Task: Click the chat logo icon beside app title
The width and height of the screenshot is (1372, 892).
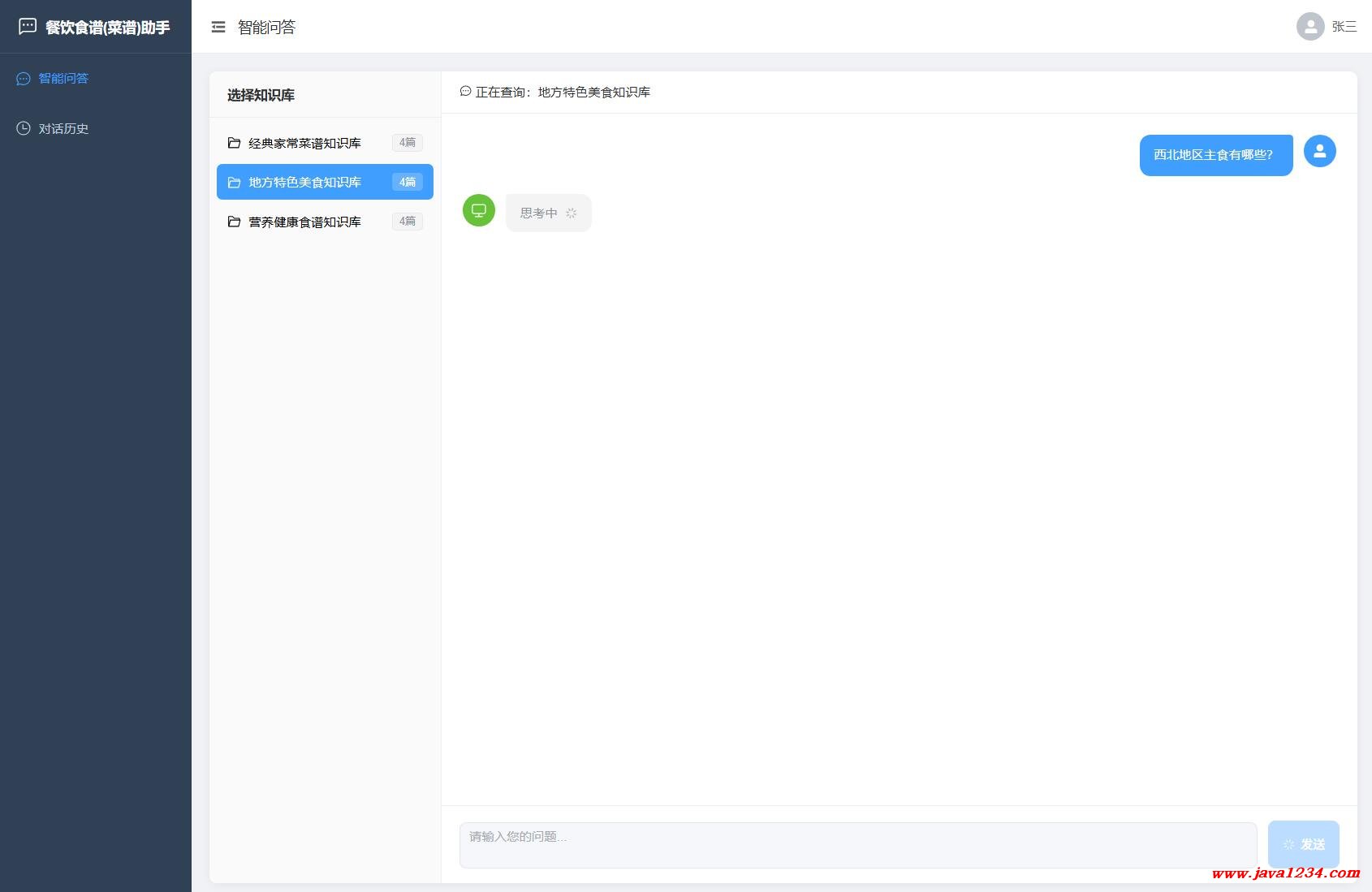Action: tap(28, 27)
